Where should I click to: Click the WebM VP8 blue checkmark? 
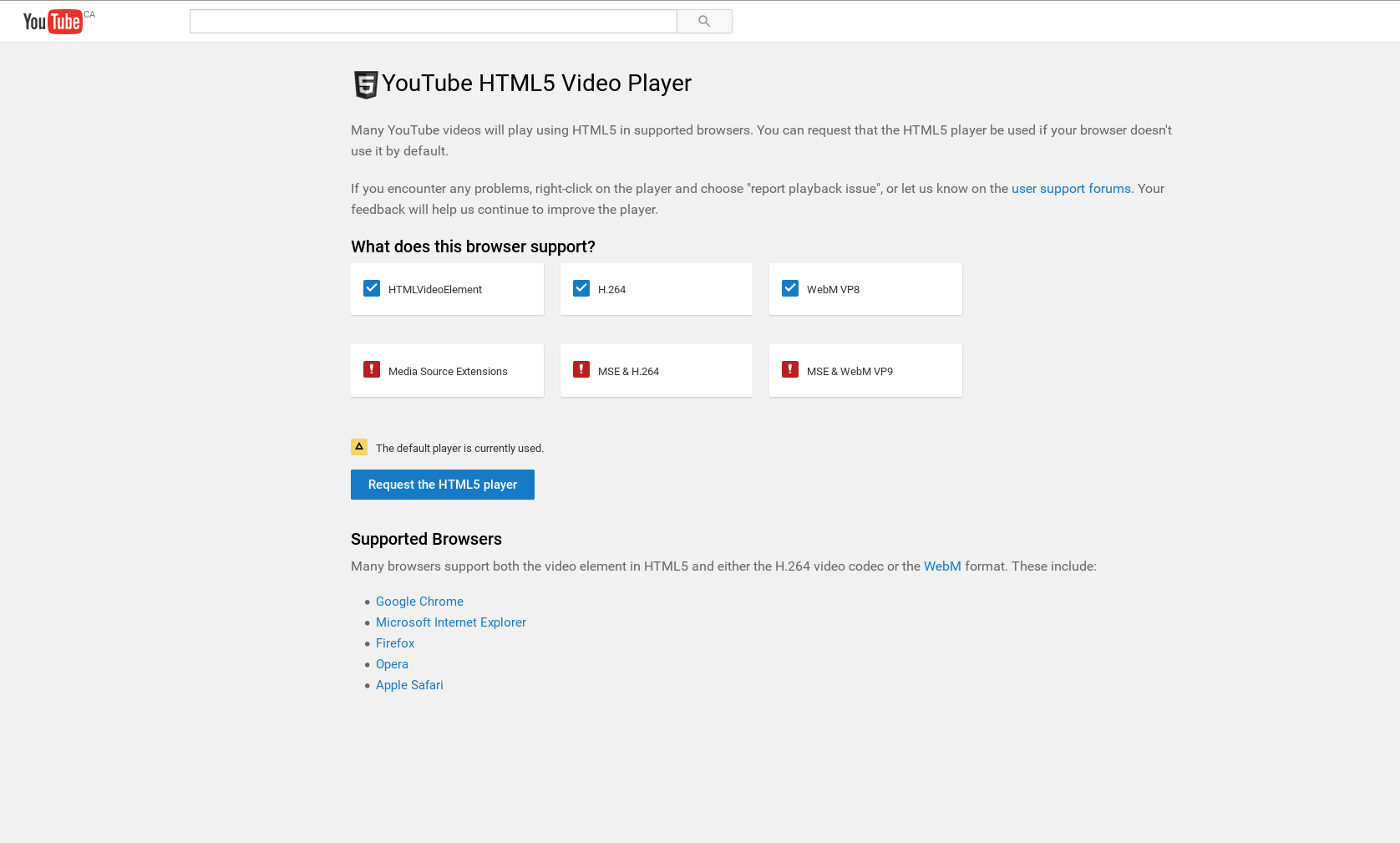[x=790, y=288]
